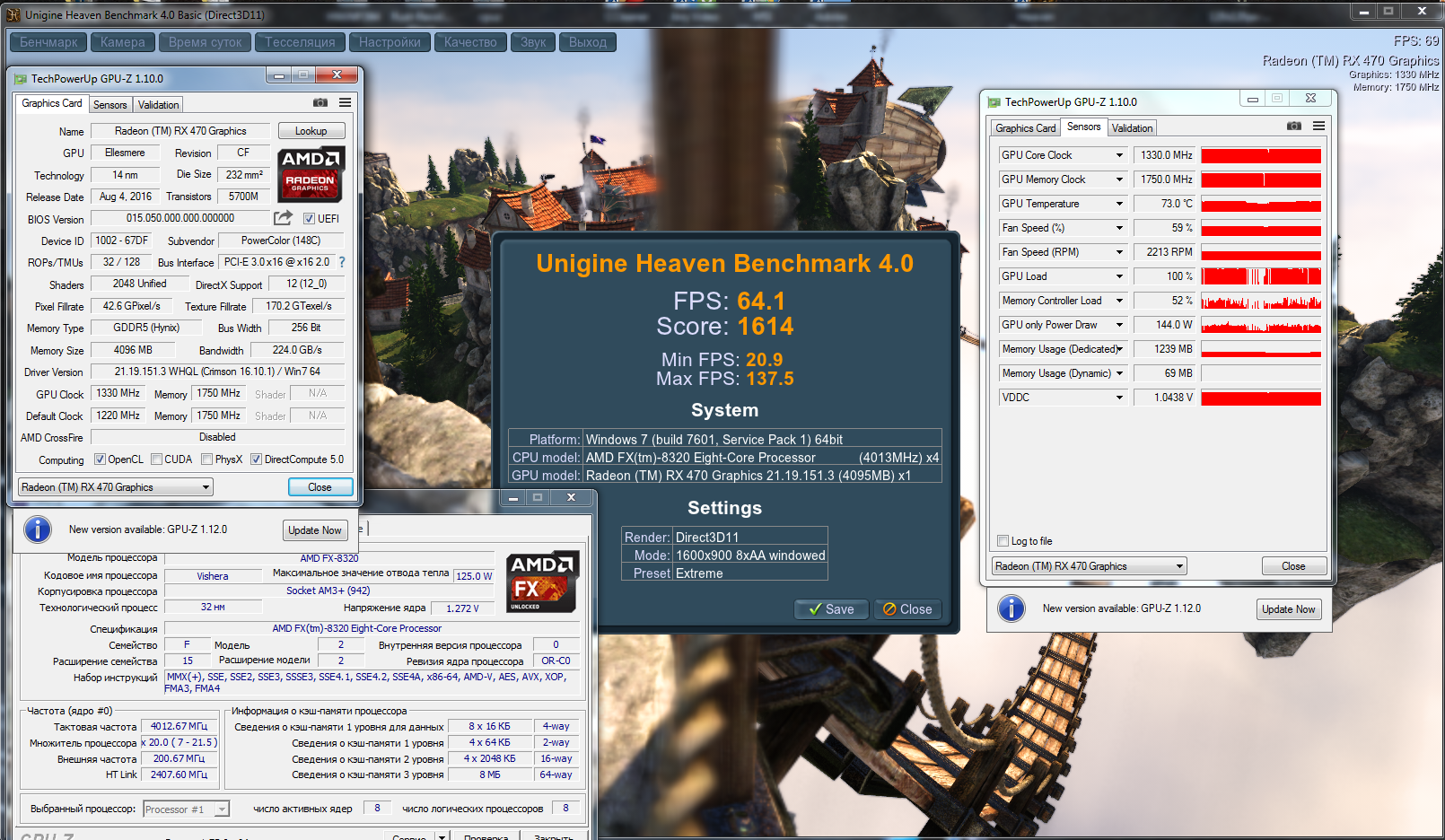Click Update Now in right GPU-Z window
The width and height of the screenshot is (1445, 840).
click(x=1289, y=609)
